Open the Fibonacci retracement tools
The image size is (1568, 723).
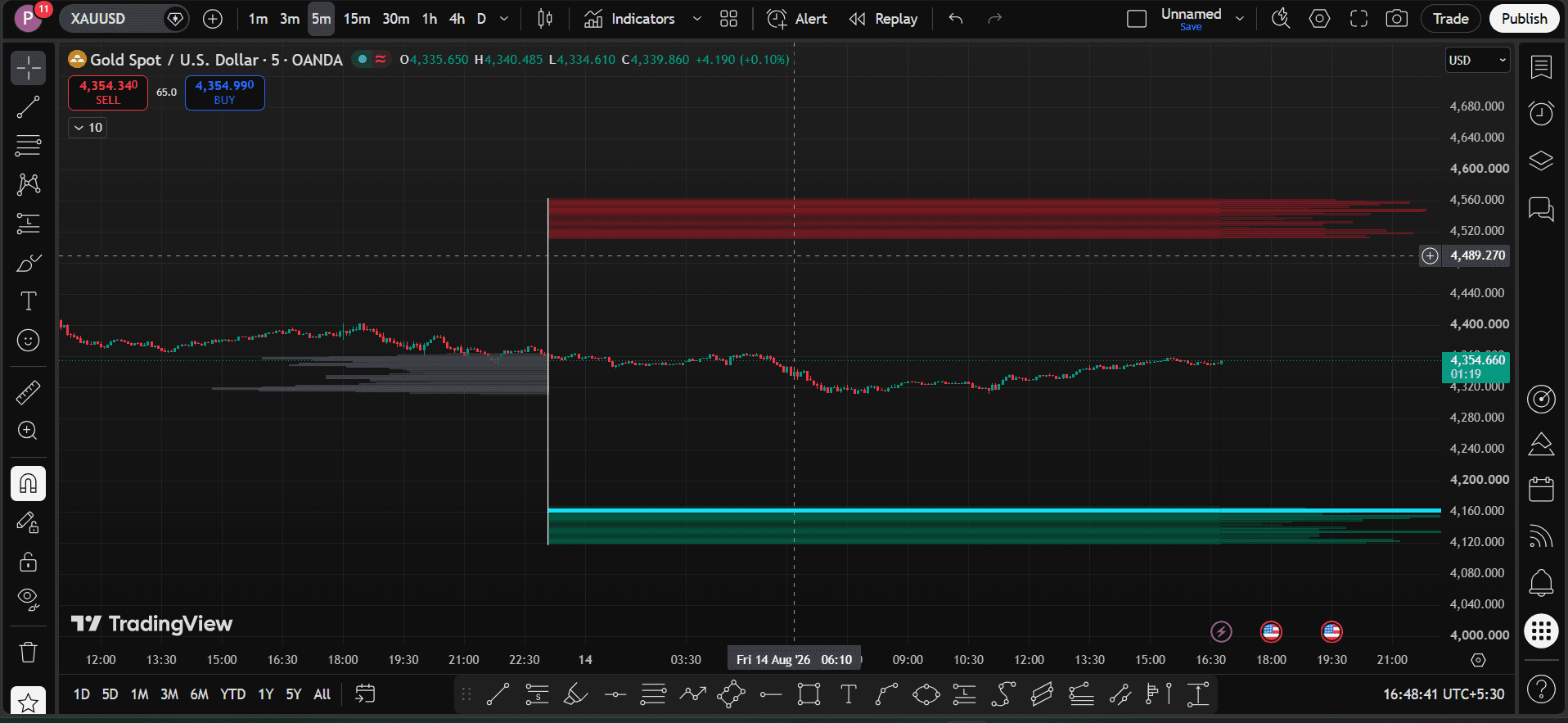click(29, 146)
